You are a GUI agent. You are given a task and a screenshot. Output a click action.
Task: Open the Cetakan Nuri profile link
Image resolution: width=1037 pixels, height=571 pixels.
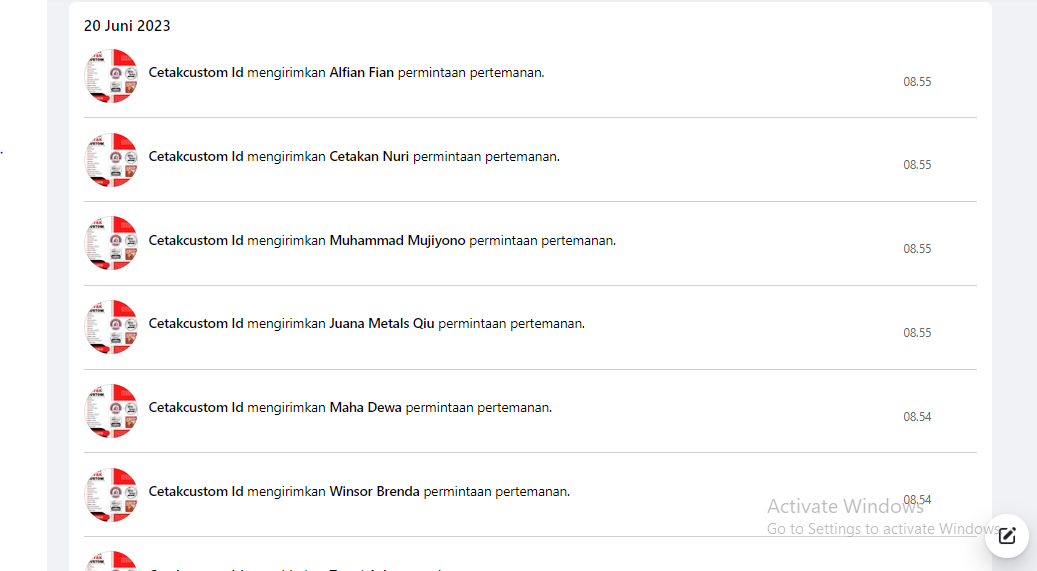(x=369, y=157)
